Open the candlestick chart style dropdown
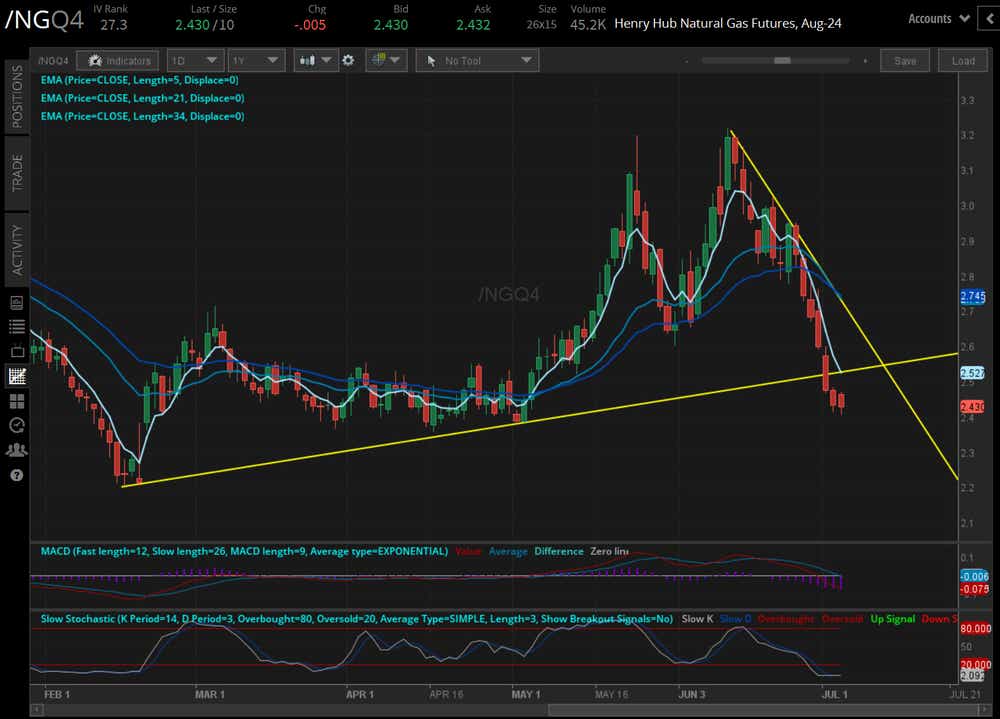The width and height of the screenshot is (1000, 719). [x=316, y=61]
